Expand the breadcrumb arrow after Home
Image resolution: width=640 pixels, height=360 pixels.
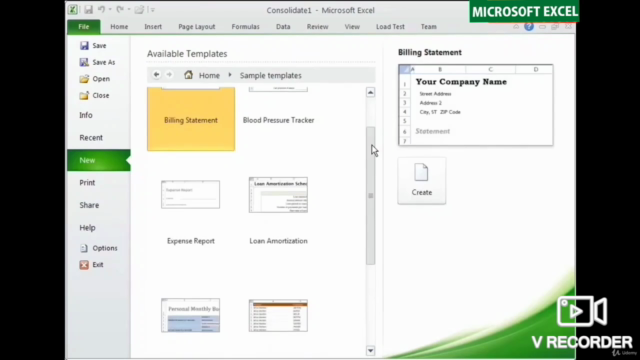click(x=230, y=75)
